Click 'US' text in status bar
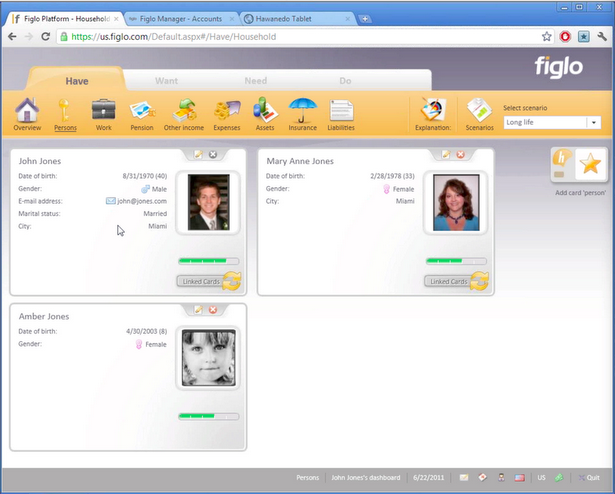615x494 pixels. pyautogui.click(x=541, y=478)
